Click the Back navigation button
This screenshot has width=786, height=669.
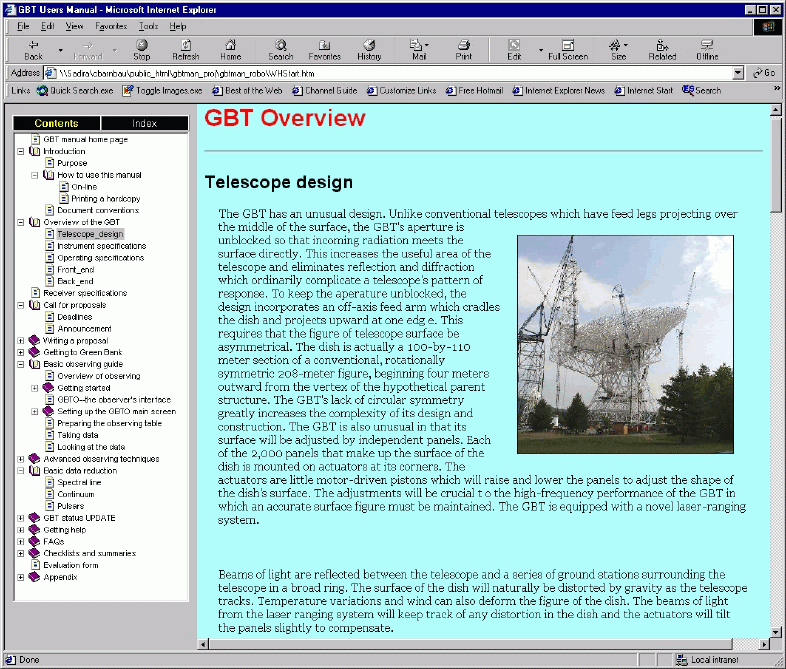pyautogui.click(x=33, y=49)
